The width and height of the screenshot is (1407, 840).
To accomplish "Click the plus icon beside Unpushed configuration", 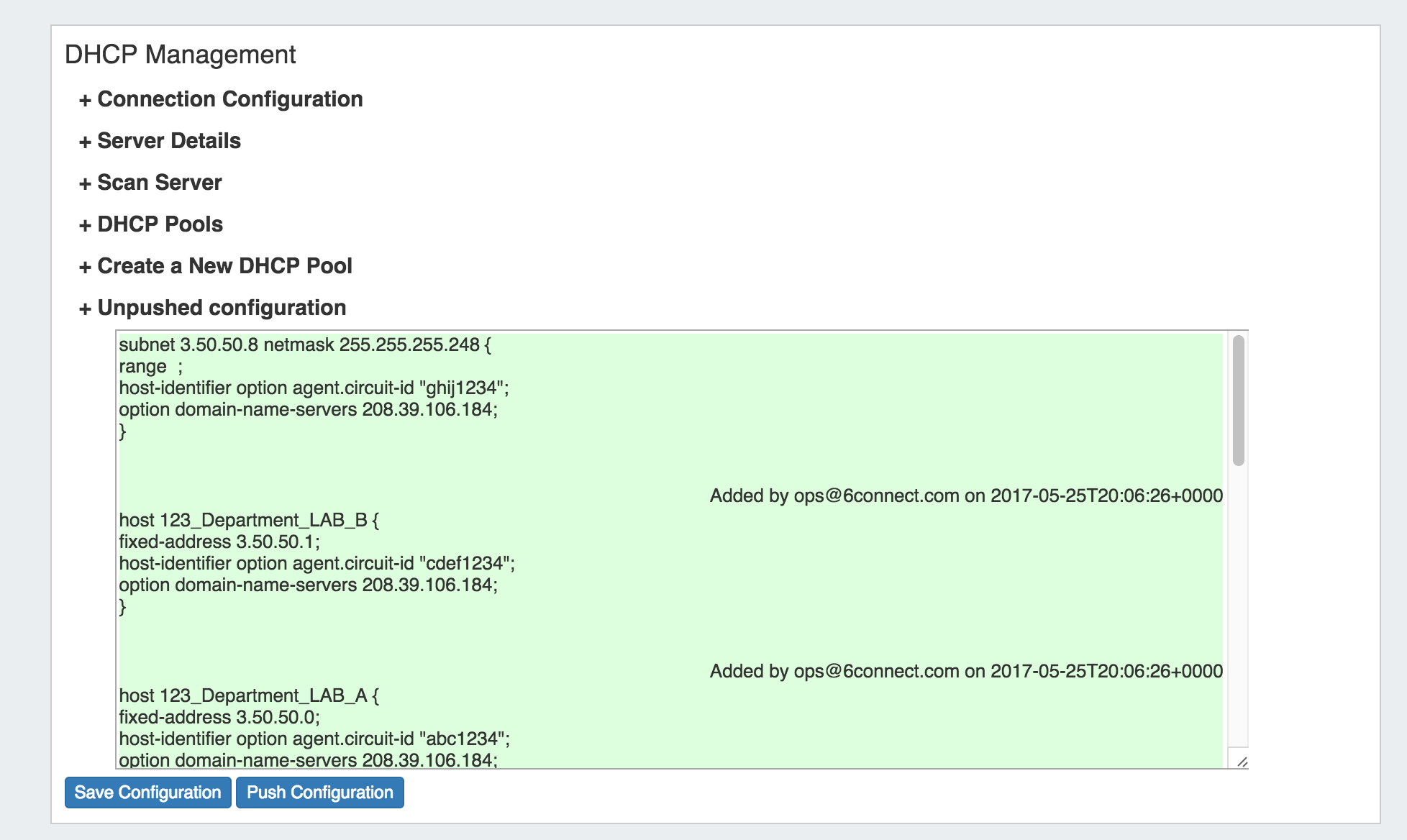I will 85,309.
